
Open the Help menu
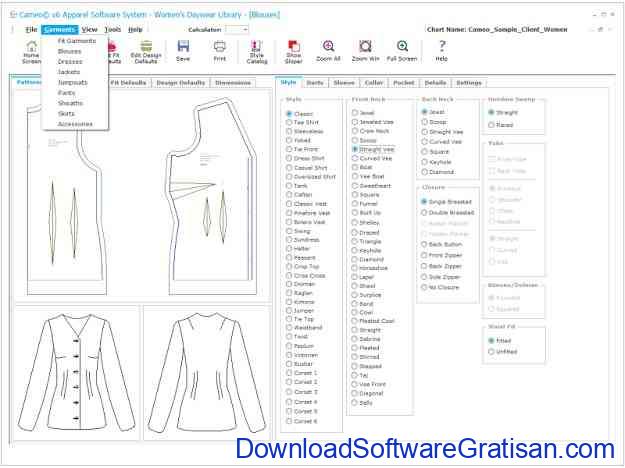(135, 29)
